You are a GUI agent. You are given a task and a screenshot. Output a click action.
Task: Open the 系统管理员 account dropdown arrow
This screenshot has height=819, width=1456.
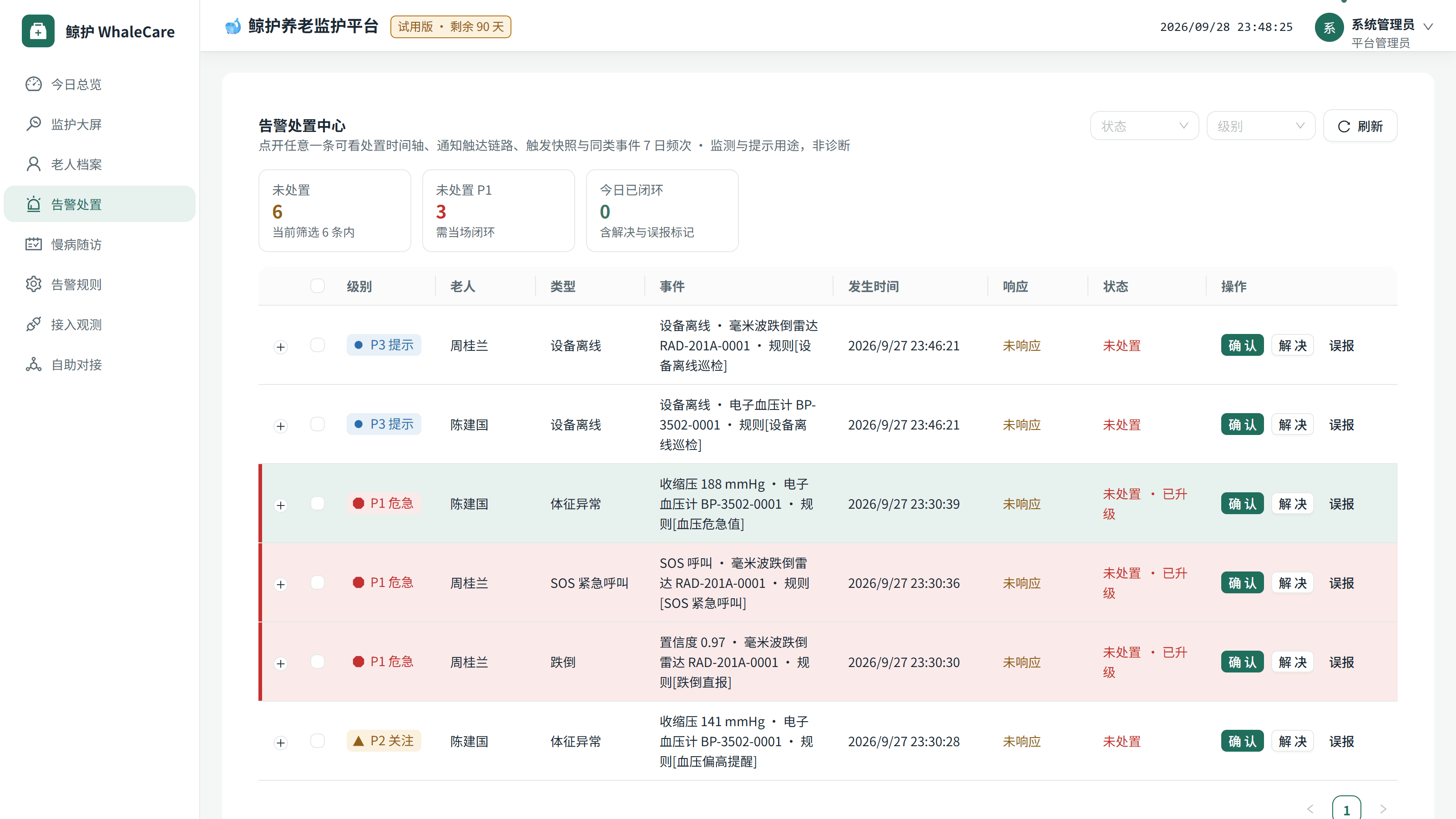click(x=1428, y=26)
